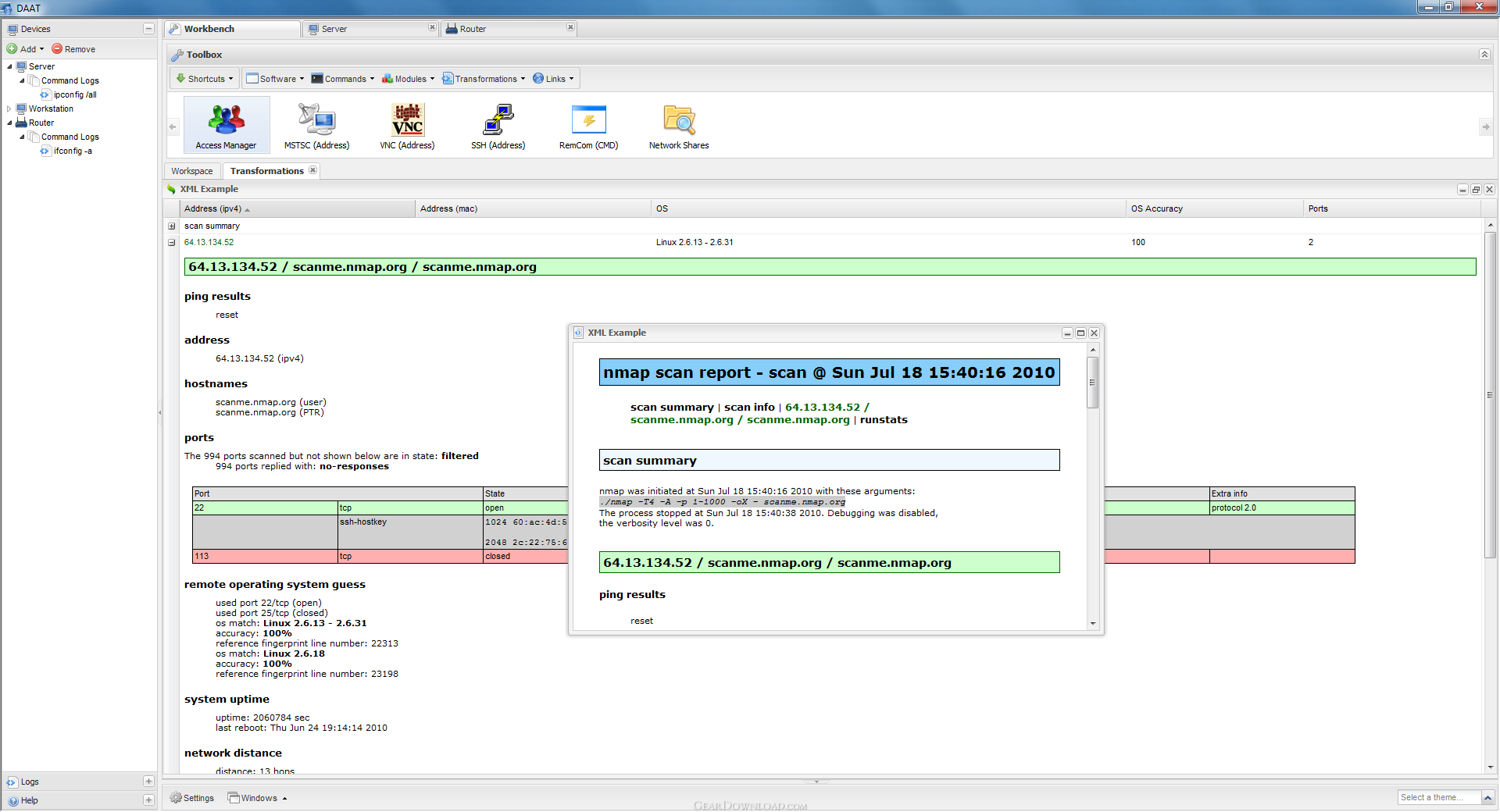Select the Server device in tree

tap(41, 66)
